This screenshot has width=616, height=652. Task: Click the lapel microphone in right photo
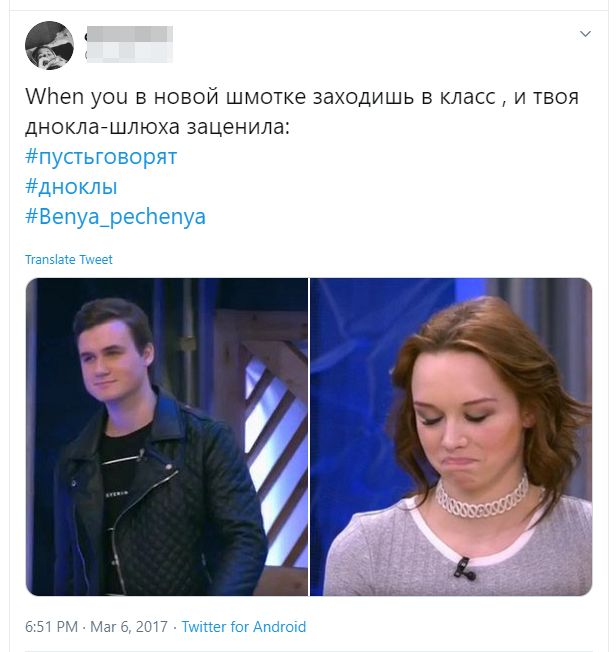[464, 568]
